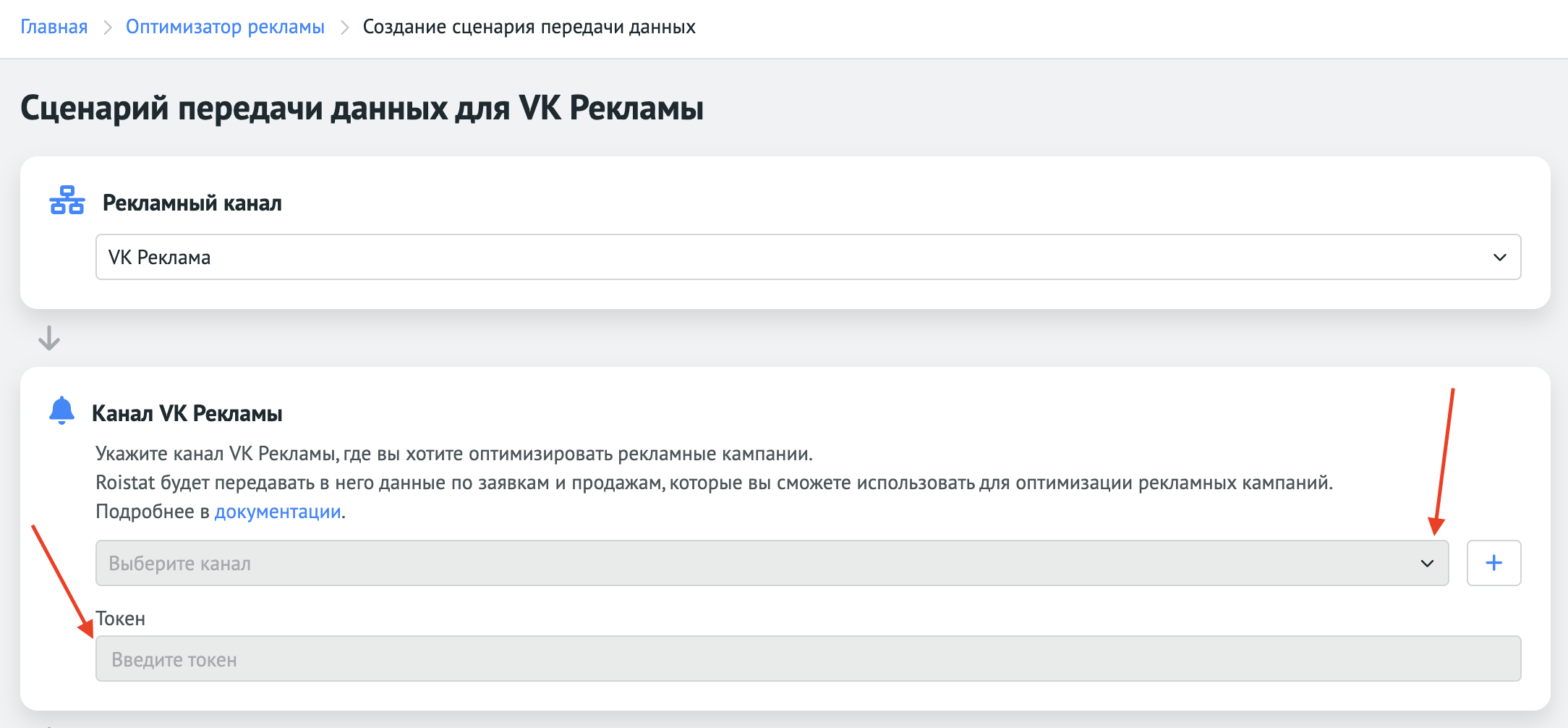
Task: Go to the Главная breadcrumb link
Action: click(54, 27)
